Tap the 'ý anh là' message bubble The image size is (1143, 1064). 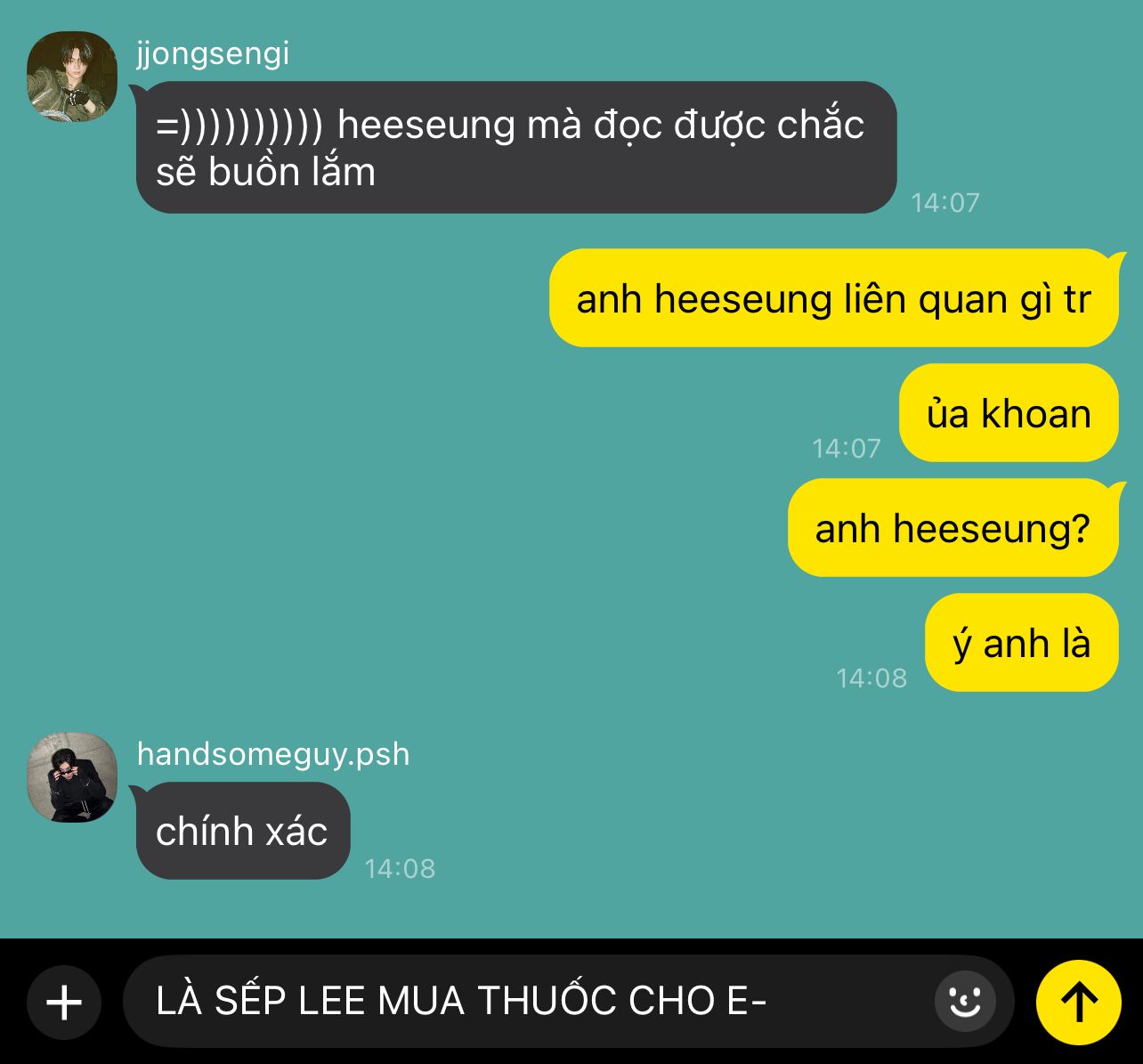(x=1021, y=643)
